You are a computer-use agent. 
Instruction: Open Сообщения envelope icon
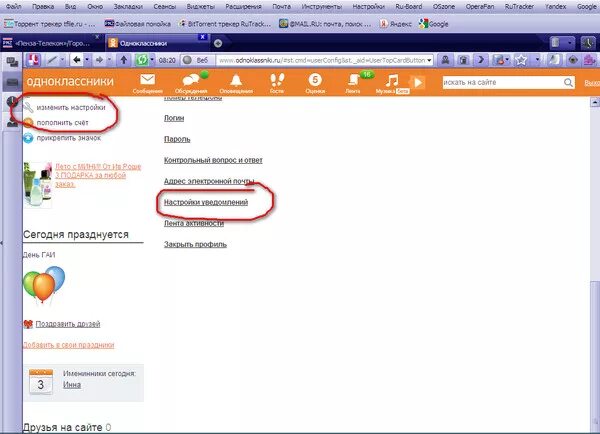tap(147, 80)
